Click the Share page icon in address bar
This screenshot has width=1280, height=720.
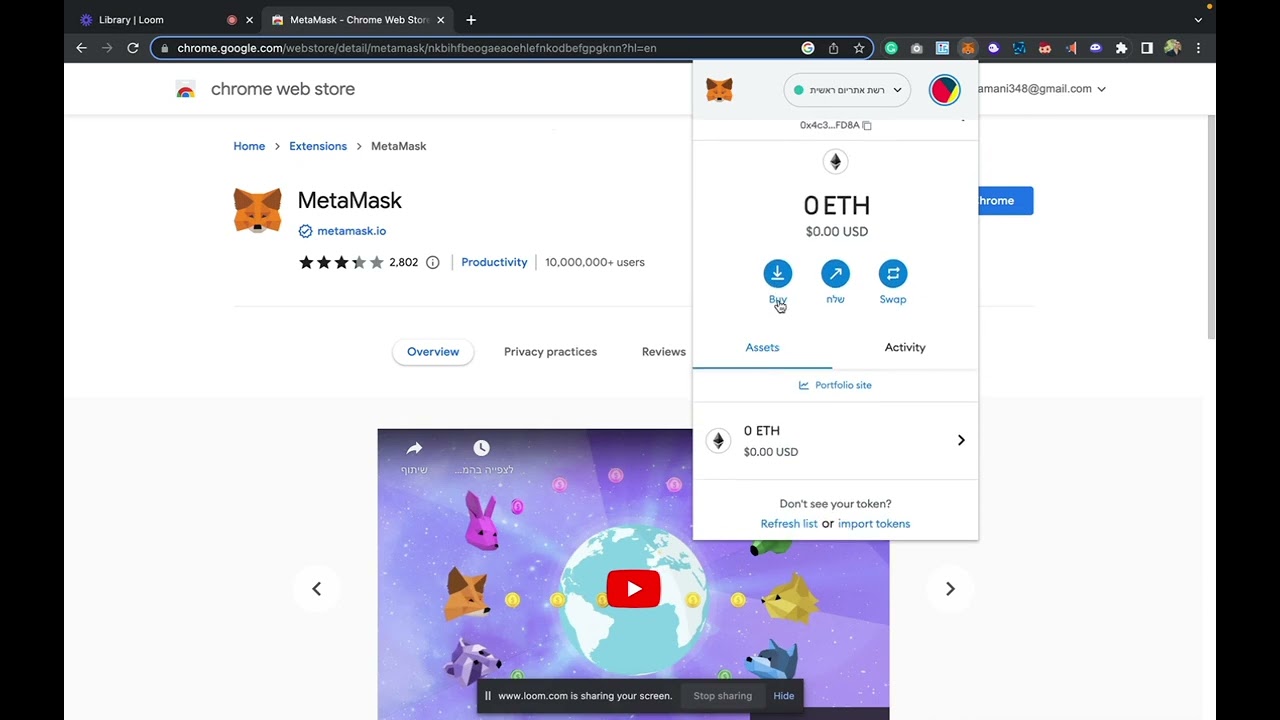tap(834, 48)
